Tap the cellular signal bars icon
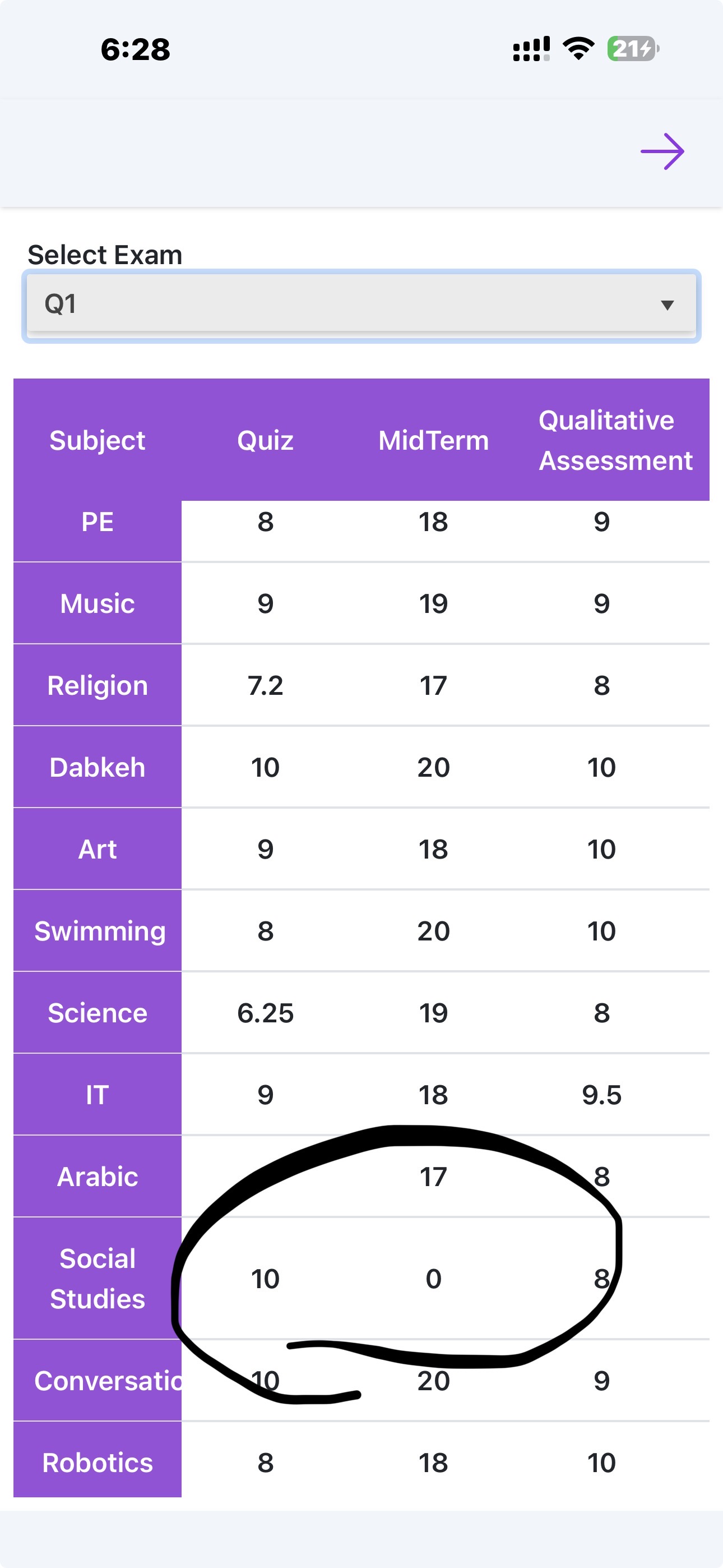This screenshot has height=1568, width=723. click(x=531, y=49)
